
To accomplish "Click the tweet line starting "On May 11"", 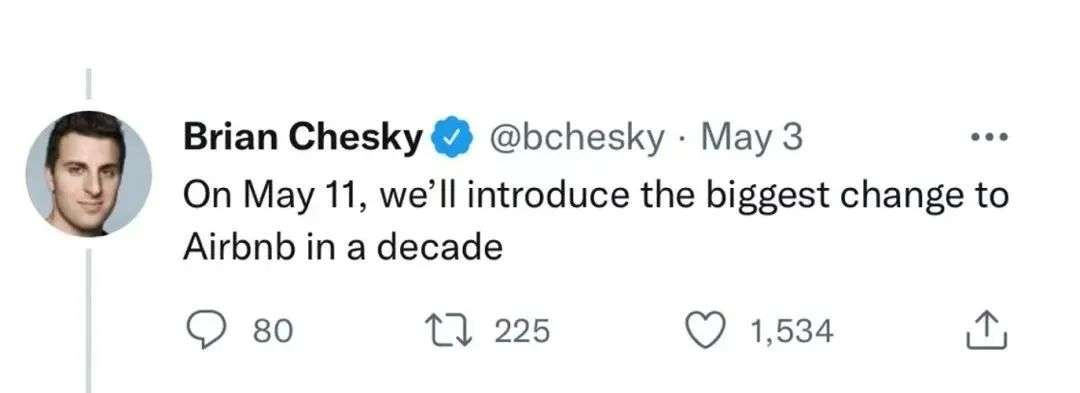I will [x=596, y=195].
